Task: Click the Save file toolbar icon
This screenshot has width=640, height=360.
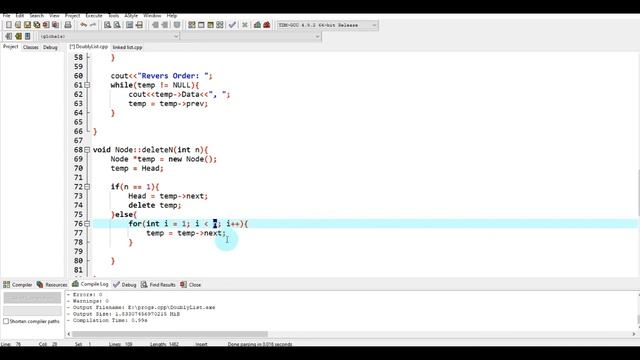Action: (27, 25)
